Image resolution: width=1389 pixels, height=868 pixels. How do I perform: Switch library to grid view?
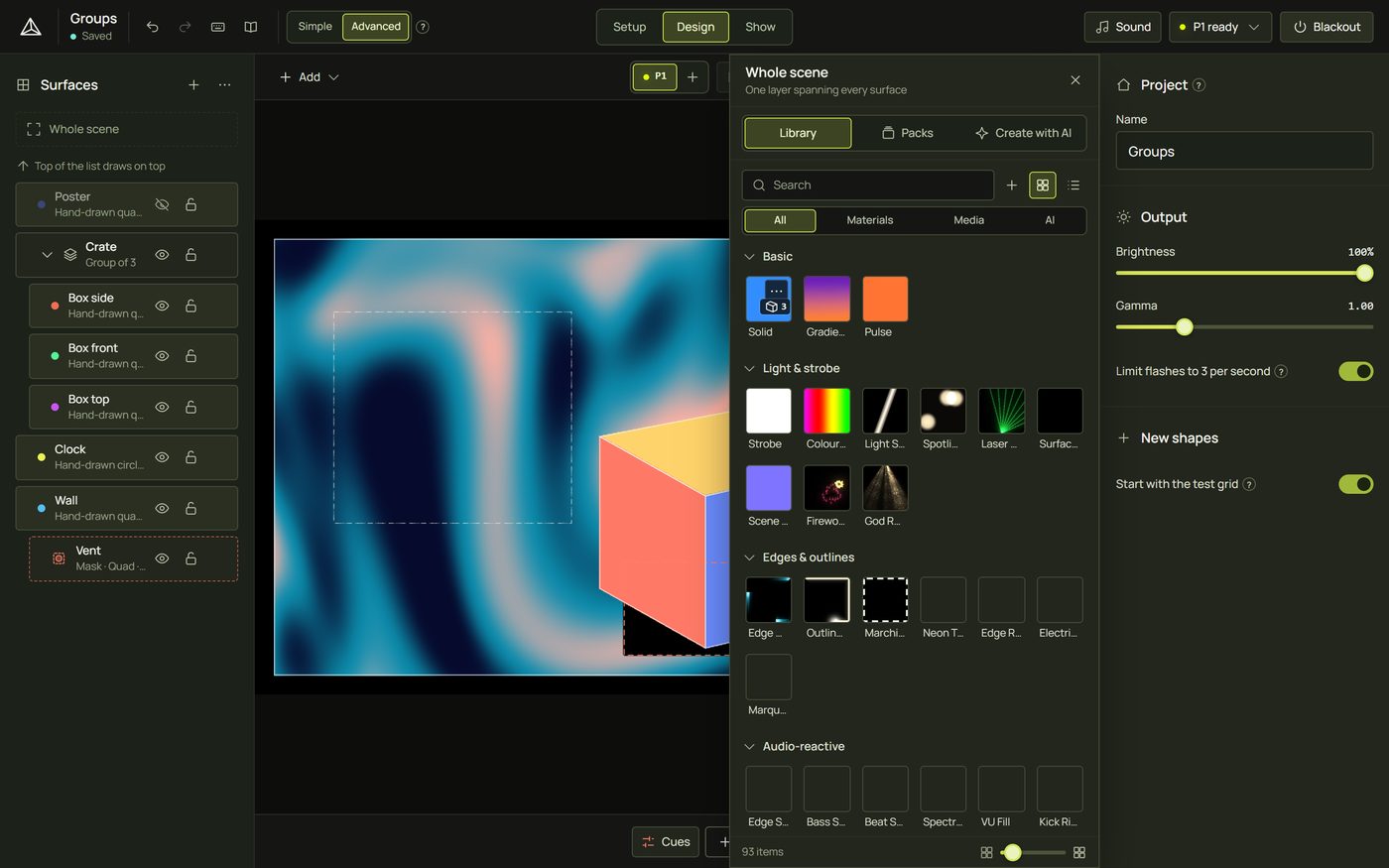click(1043, 186)
